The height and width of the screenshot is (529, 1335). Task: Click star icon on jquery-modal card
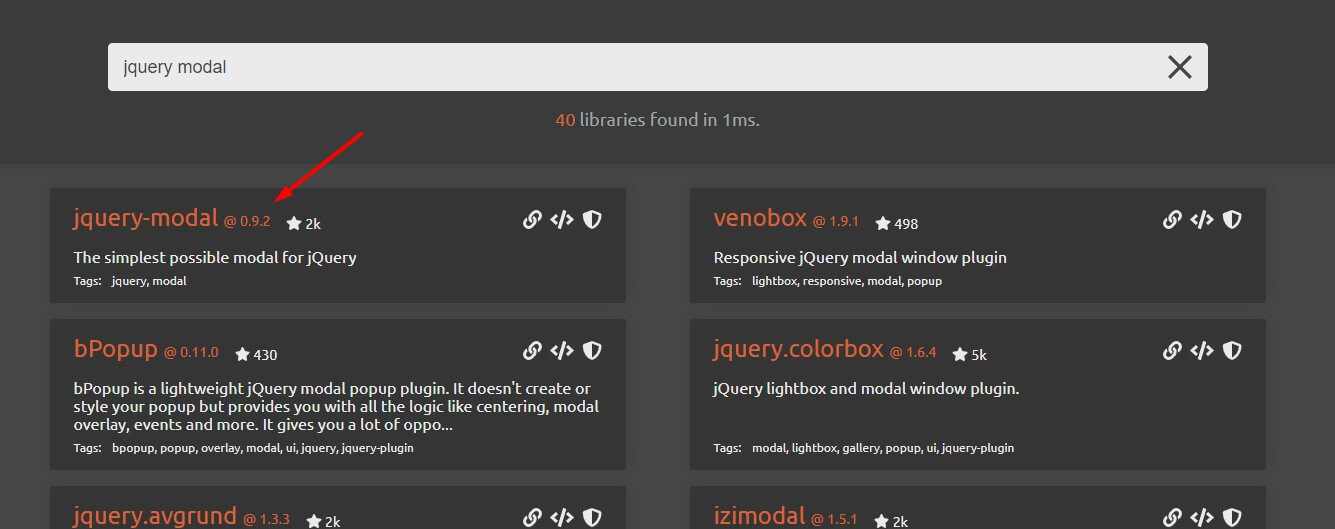pyautogui.click(x=294, y=223)
